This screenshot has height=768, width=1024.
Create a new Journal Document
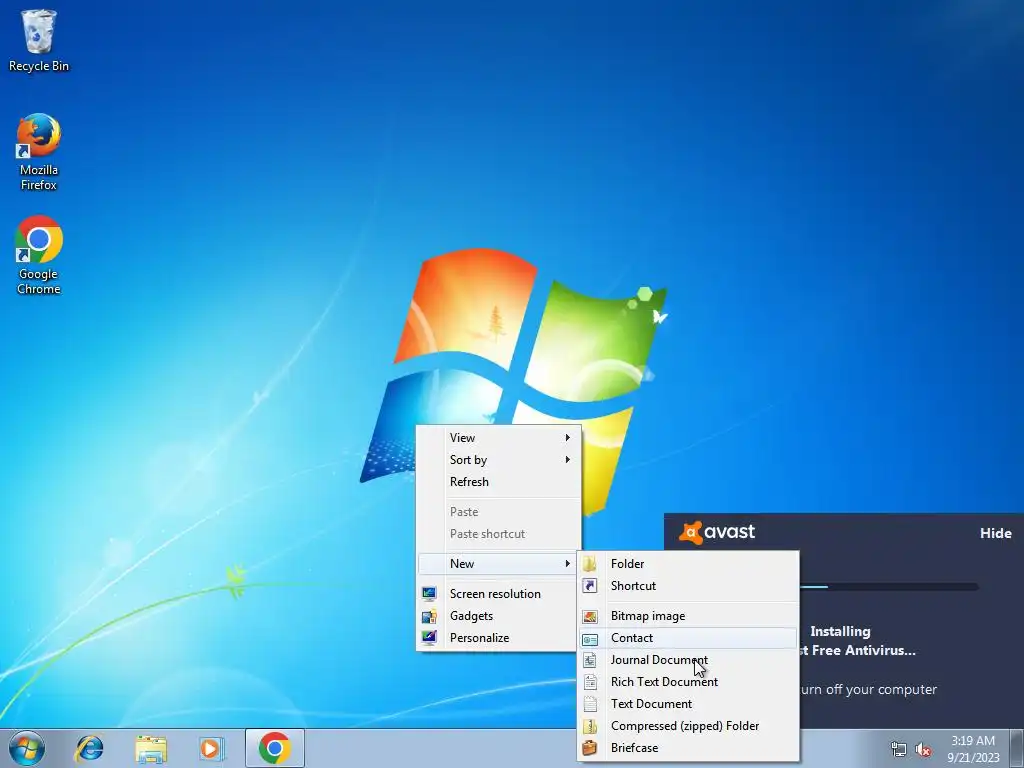point(688,660)
